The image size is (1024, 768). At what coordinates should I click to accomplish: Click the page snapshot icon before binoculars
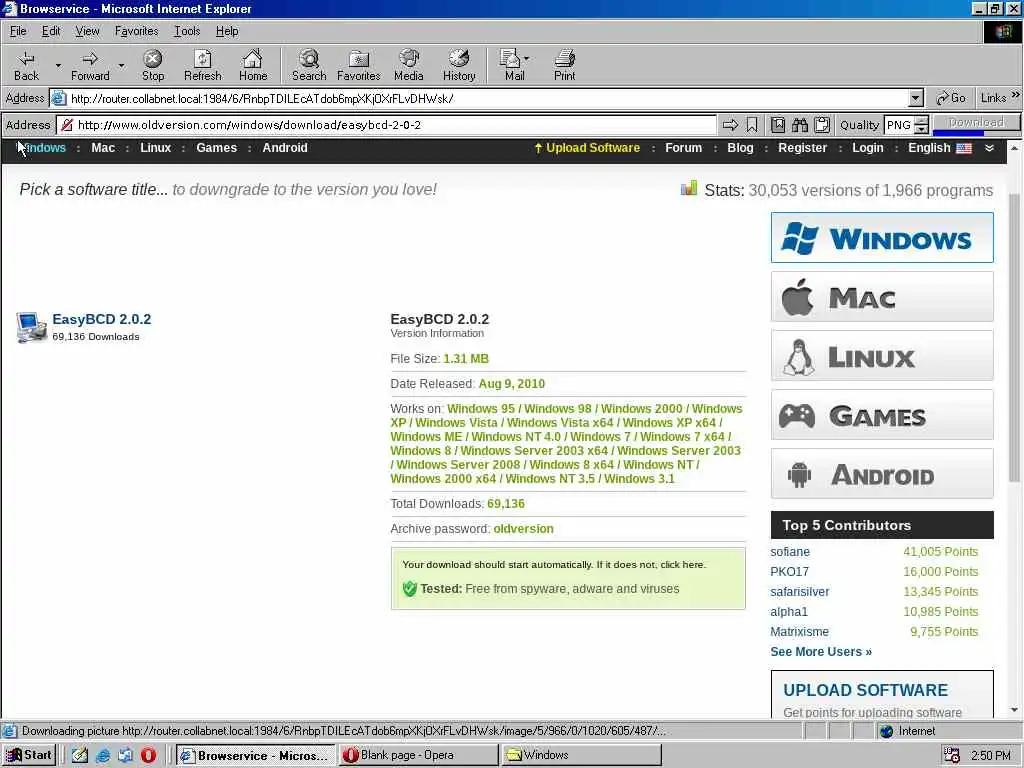click(x=778, y=125)
